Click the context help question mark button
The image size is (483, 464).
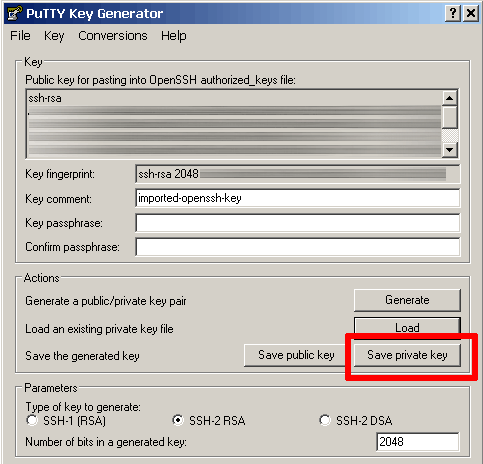[453, 14]
